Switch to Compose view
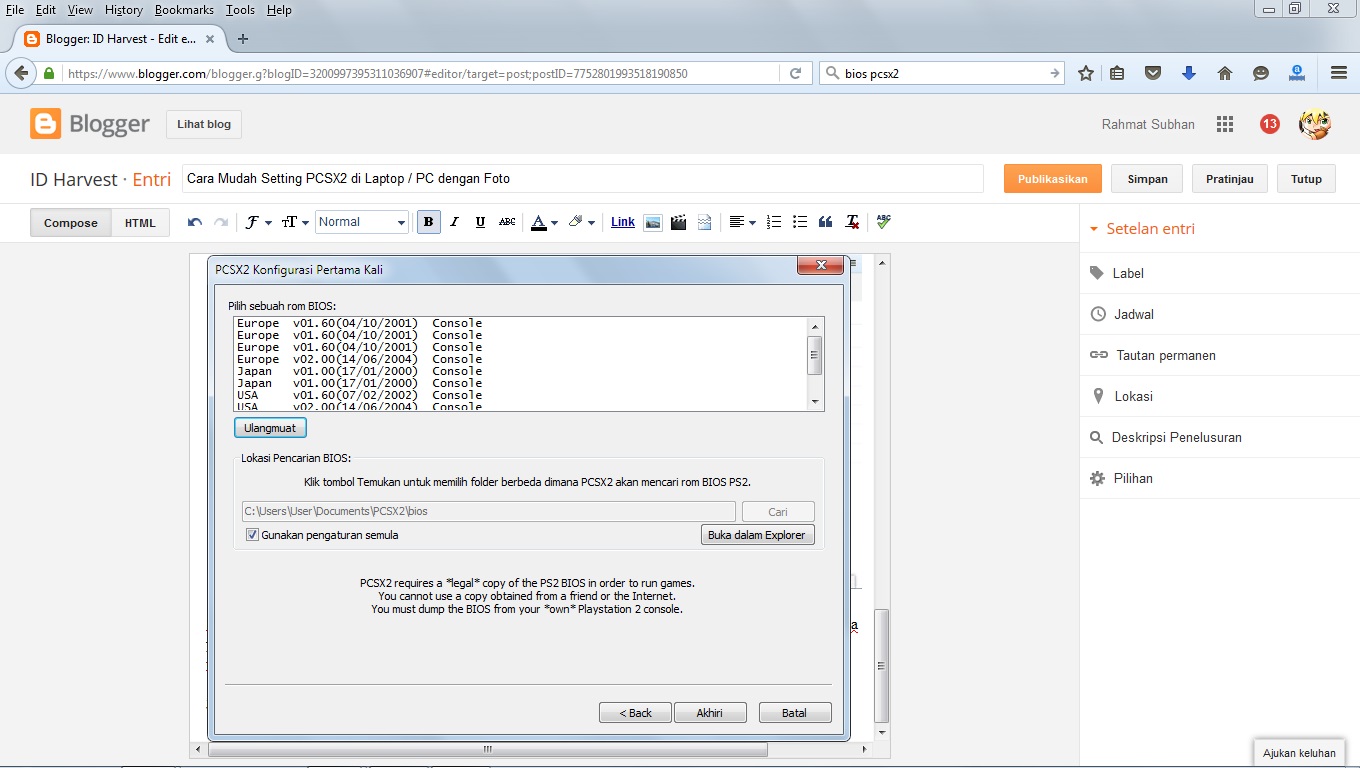 [x=71, y=223]
